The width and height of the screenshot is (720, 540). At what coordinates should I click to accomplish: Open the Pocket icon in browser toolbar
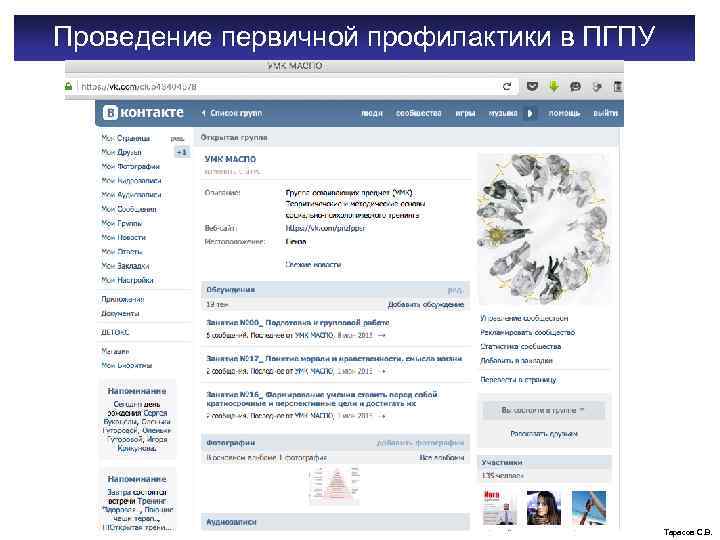(532, 86)
